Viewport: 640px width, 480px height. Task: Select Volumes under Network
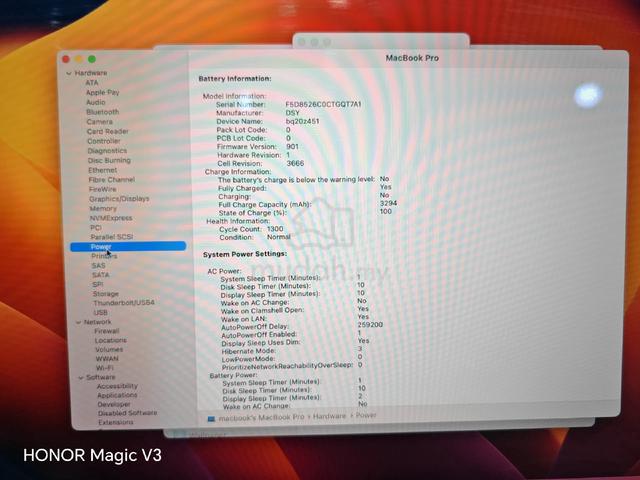109,350
